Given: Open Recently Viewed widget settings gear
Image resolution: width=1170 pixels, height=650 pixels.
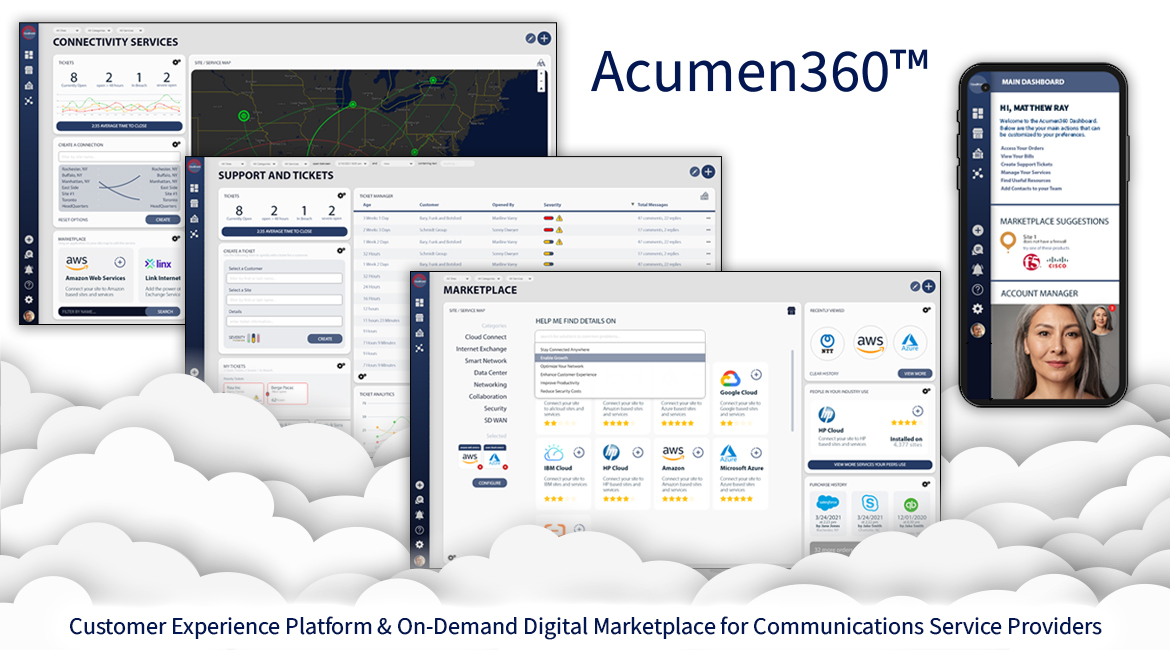Looking at the screenshot, I should [926, 310].
